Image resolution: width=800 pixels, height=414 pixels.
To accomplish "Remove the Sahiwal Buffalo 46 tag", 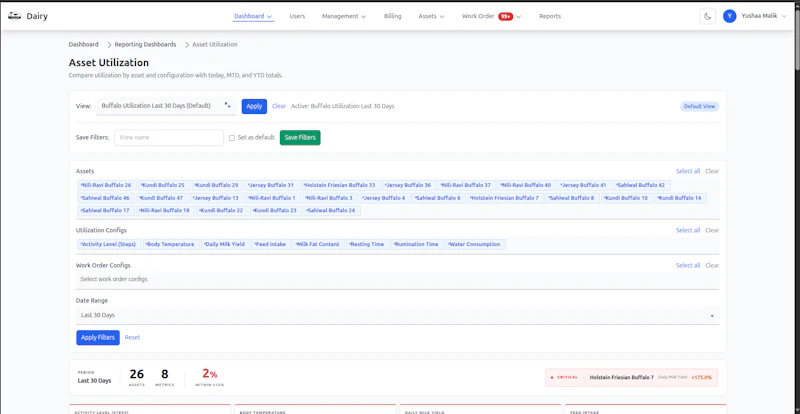I will 82,198.
